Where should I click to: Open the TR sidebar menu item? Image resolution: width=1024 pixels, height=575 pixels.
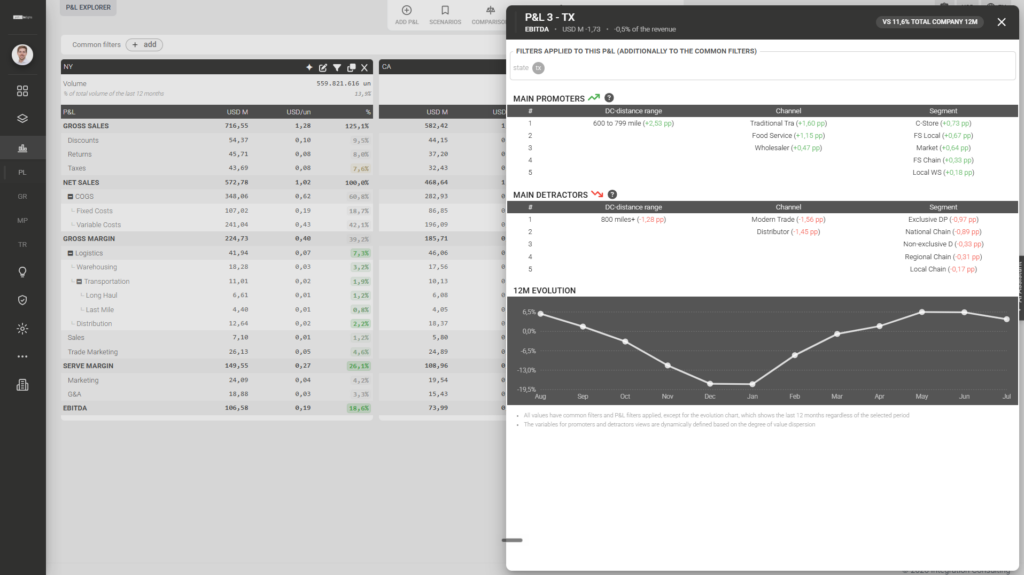[22, 244]
